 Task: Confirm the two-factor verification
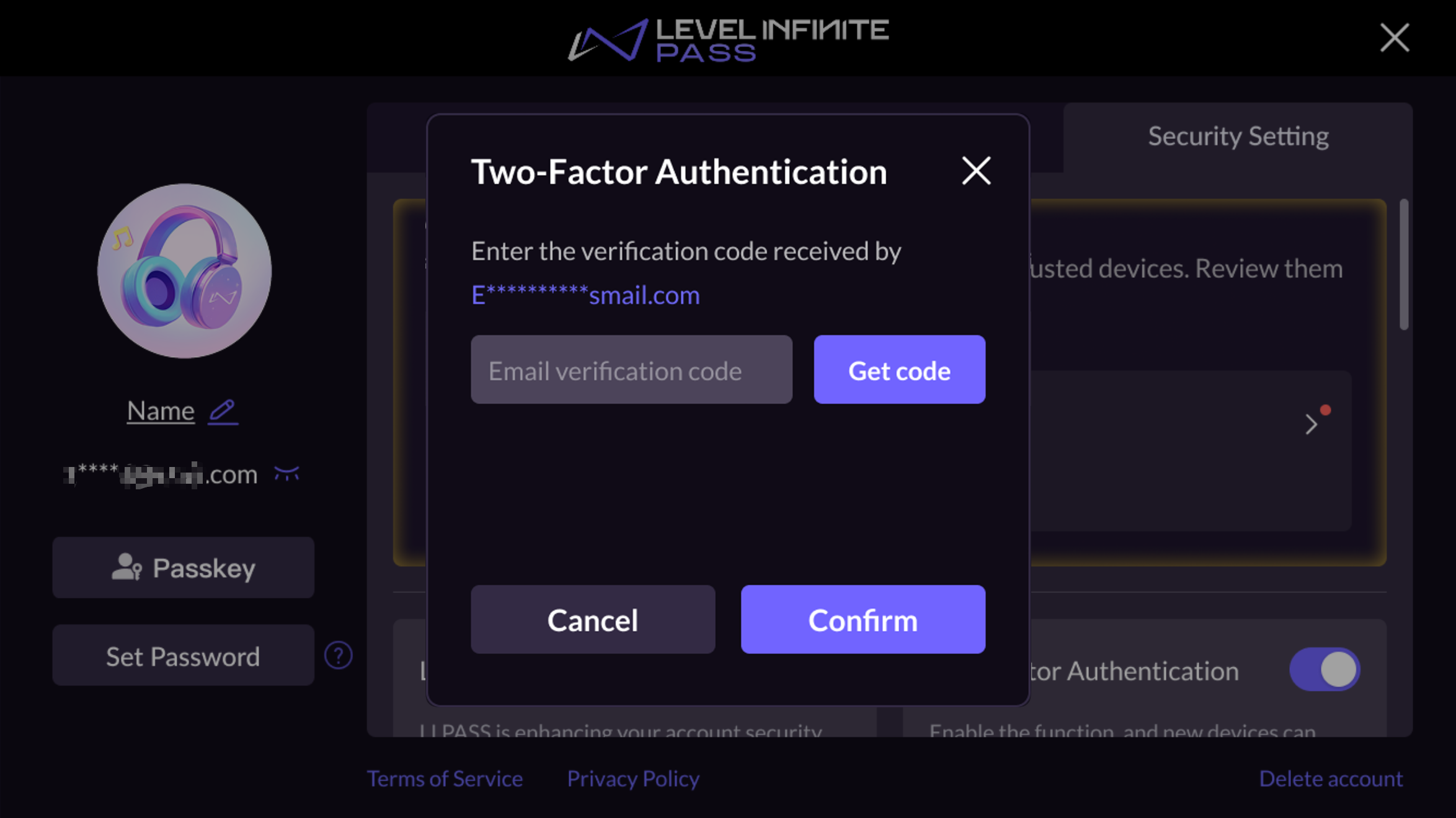[x=863, y=620]
